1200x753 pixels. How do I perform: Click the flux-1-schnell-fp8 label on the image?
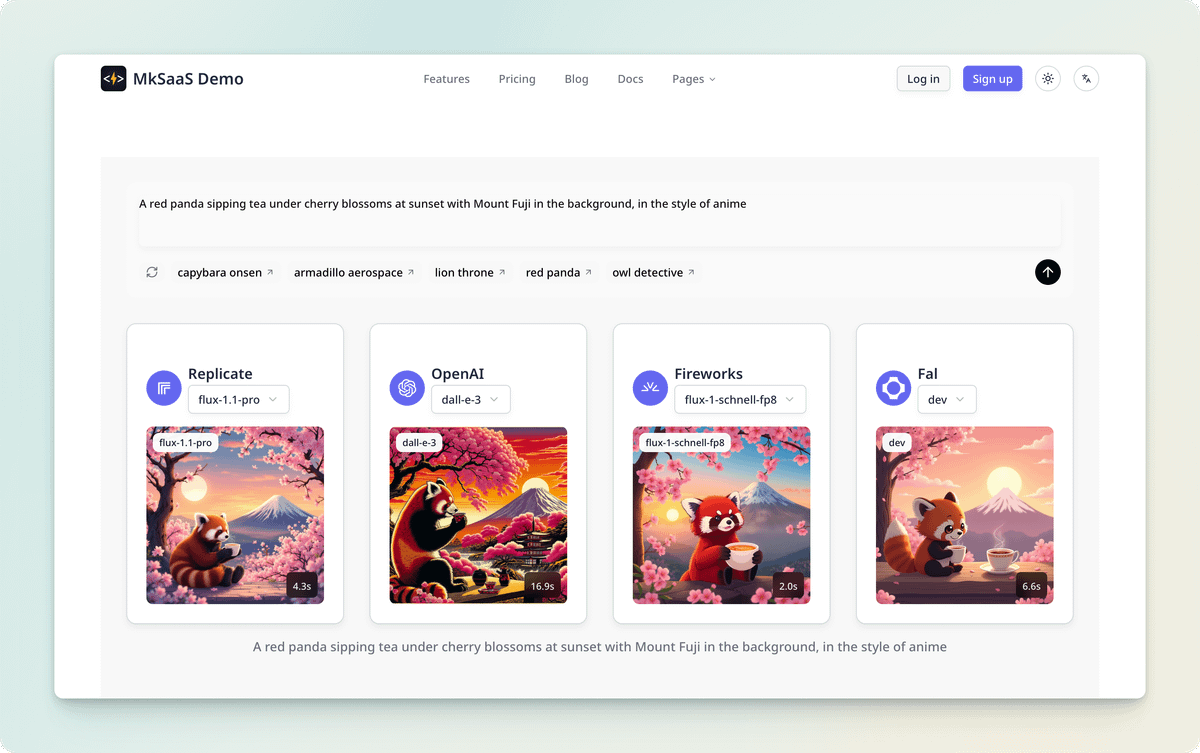click(x=686, y=442)
